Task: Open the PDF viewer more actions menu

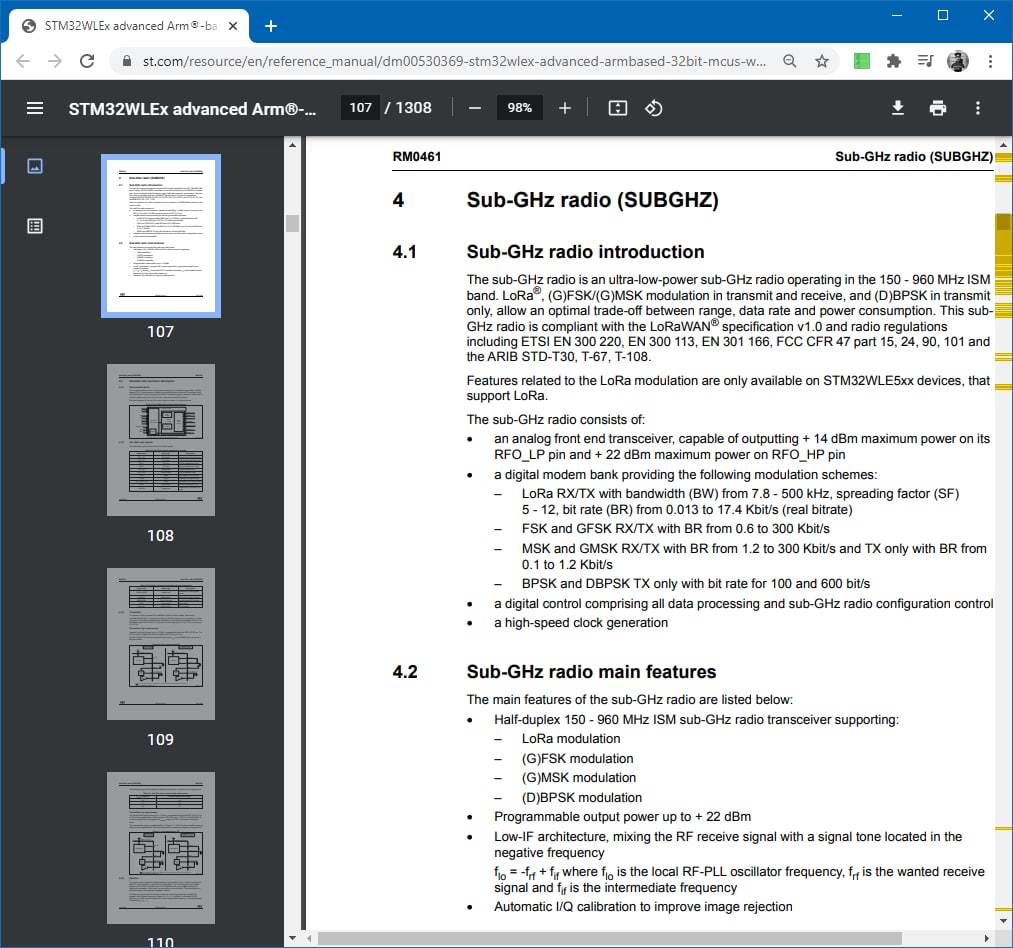Action: click(x=977, y=108)
